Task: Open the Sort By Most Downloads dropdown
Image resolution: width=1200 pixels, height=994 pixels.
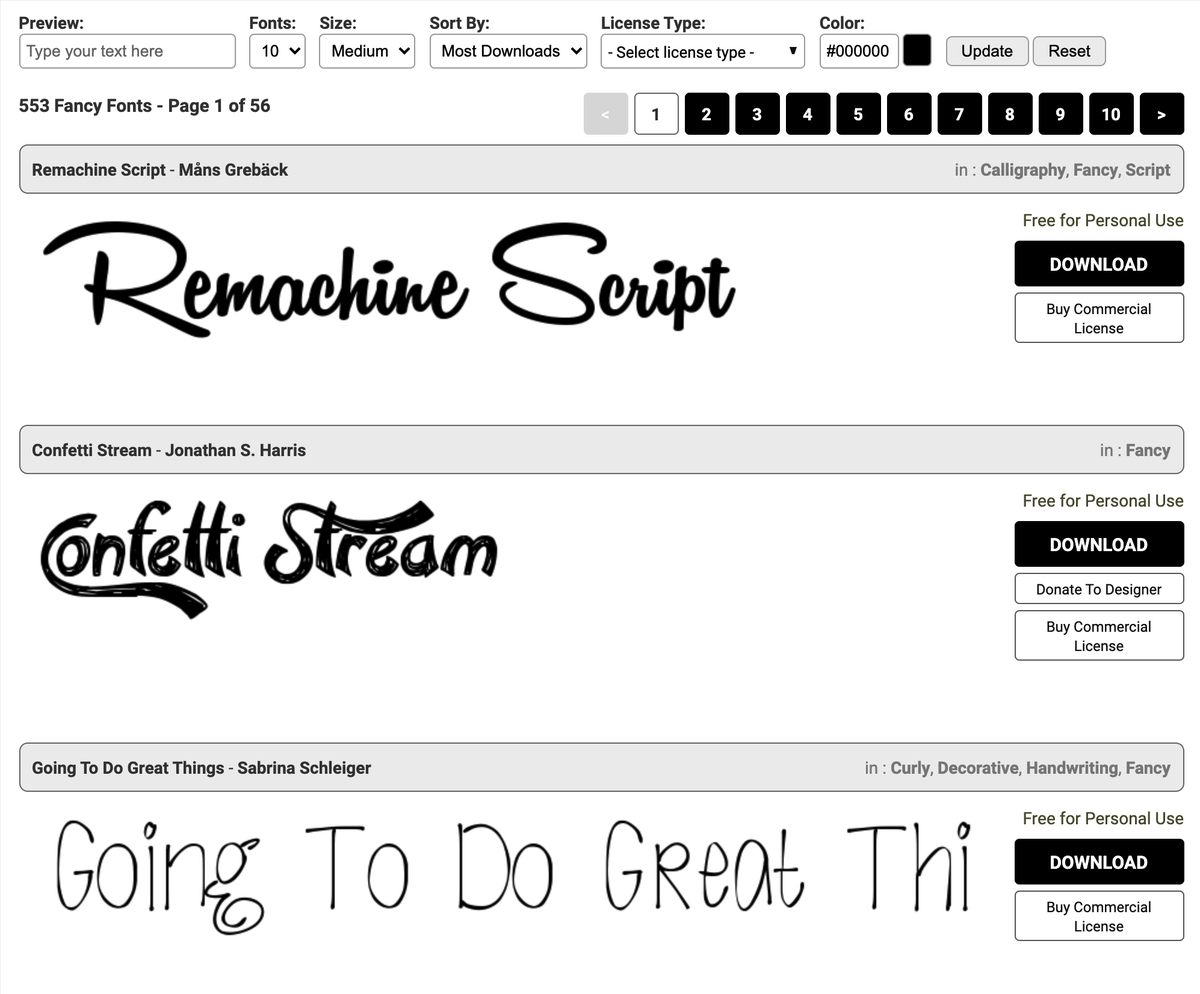Action: coord(508,51)
